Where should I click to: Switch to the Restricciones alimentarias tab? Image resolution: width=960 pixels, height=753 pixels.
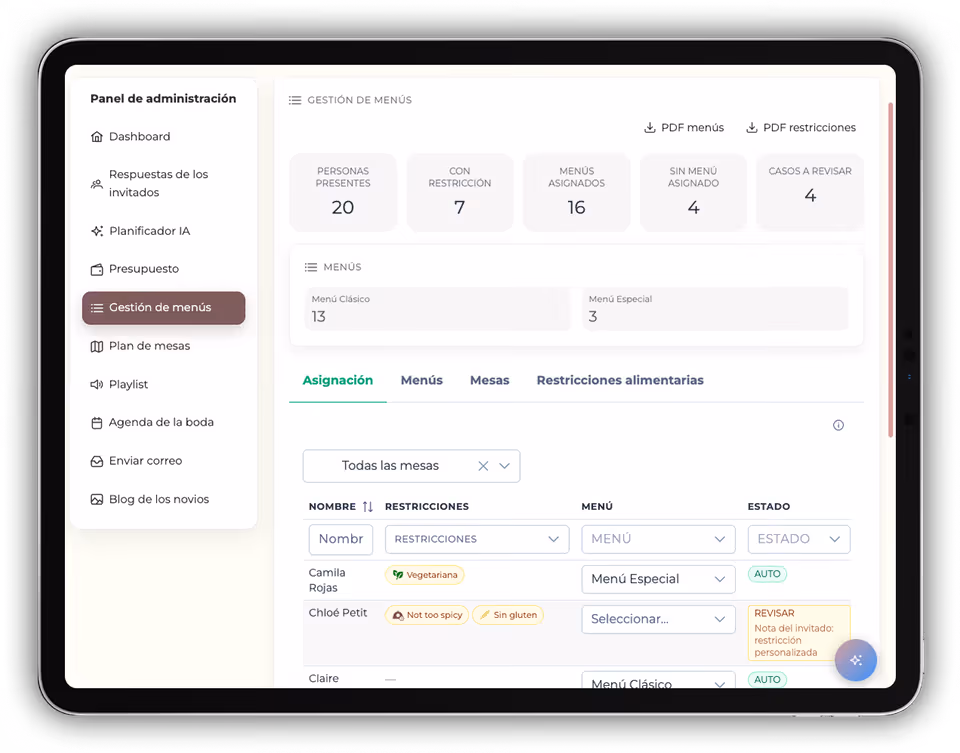619,380
